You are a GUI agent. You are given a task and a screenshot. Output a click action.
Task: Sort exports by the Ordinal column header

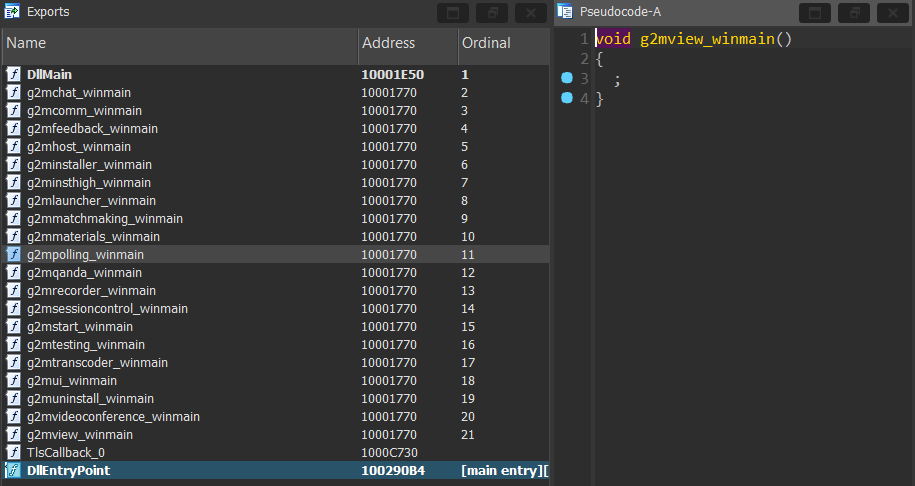[500, 44]
